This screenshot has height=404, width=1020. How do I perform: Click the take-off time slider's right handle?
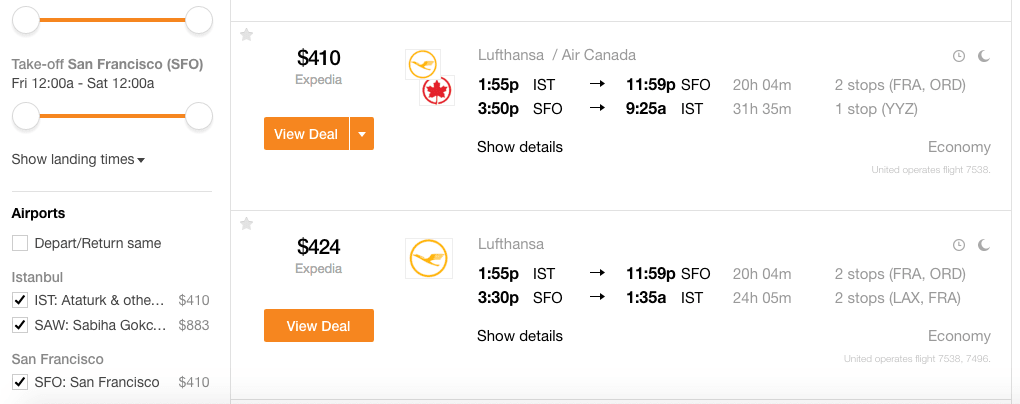[x=199, y=116]
